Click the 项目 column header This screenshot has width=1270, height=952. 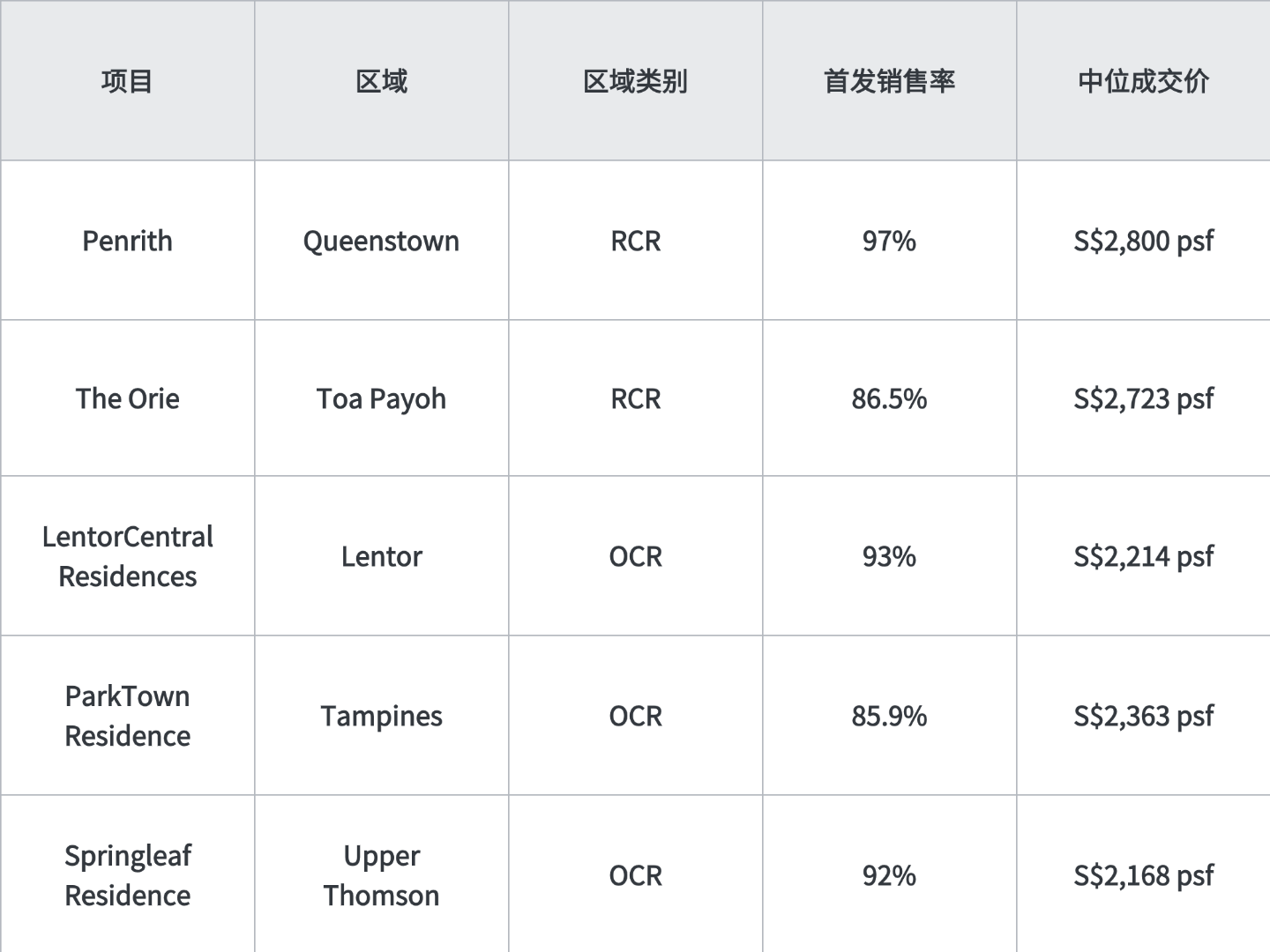[x=127, y=81]
